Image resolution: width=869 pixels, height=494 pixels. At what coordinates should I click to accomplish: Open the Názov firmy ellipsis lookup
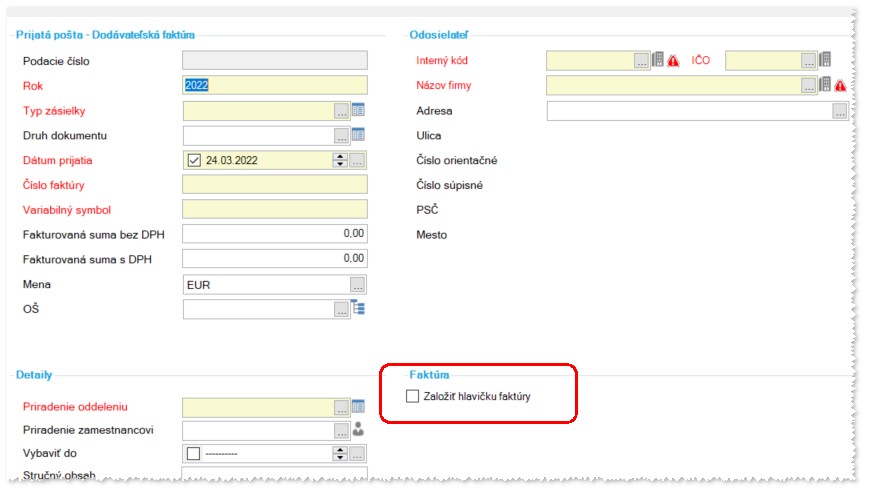click(809, 85)
